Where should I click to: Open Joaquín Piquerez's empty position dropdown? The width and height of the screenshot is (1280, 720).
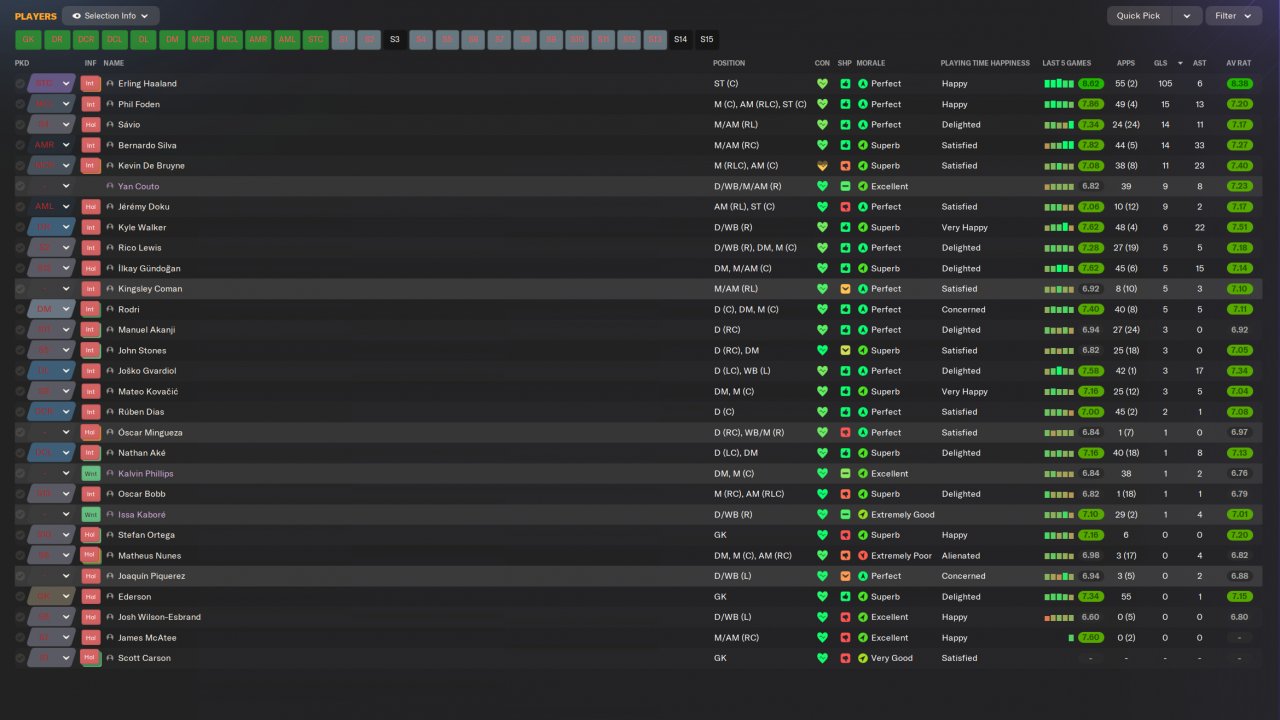coord(52,576)
